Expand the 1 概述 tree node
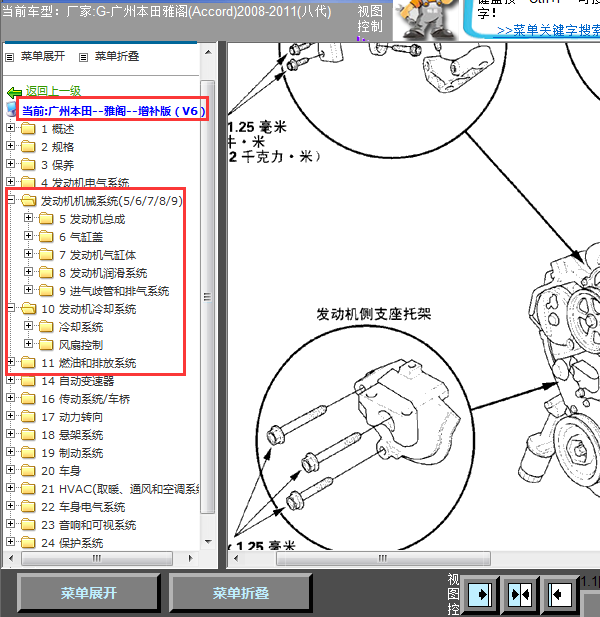Image resolution: width=600 pixels, height=617 pixels. [11, 127]
